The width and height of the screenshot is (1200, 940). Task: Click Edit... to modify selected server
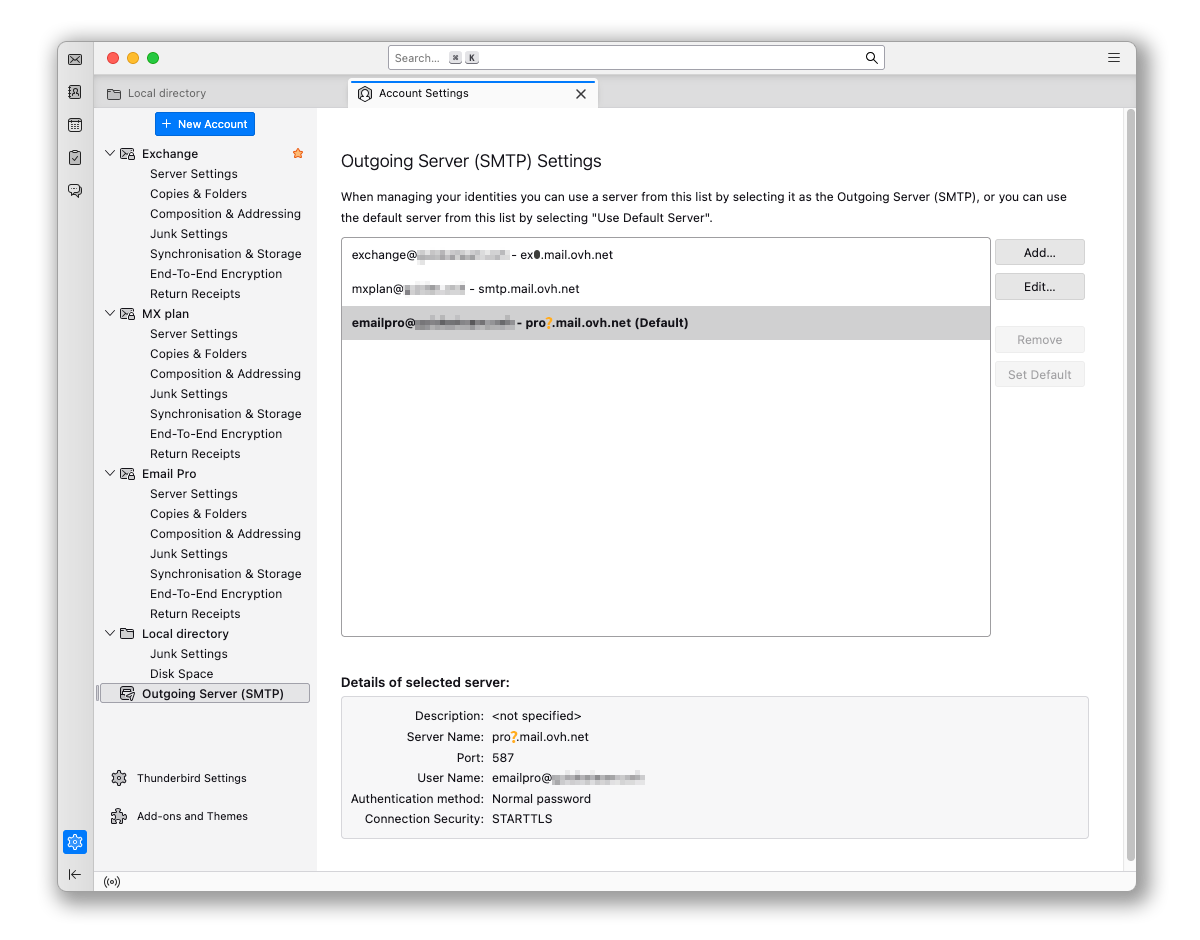coord(1039,287)
